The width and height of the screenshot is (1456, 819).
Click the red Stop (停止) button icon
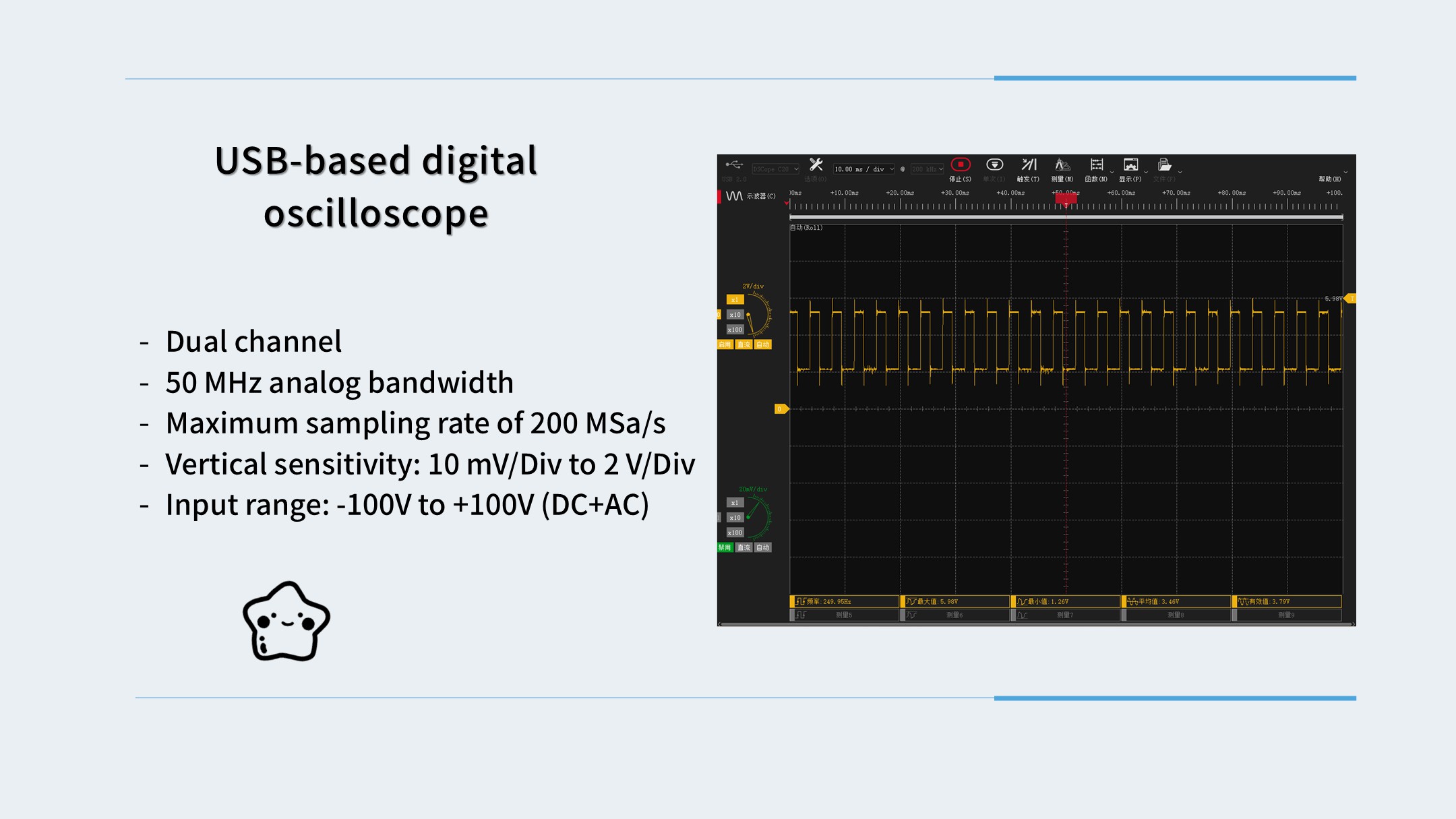[x=961, y=164]
